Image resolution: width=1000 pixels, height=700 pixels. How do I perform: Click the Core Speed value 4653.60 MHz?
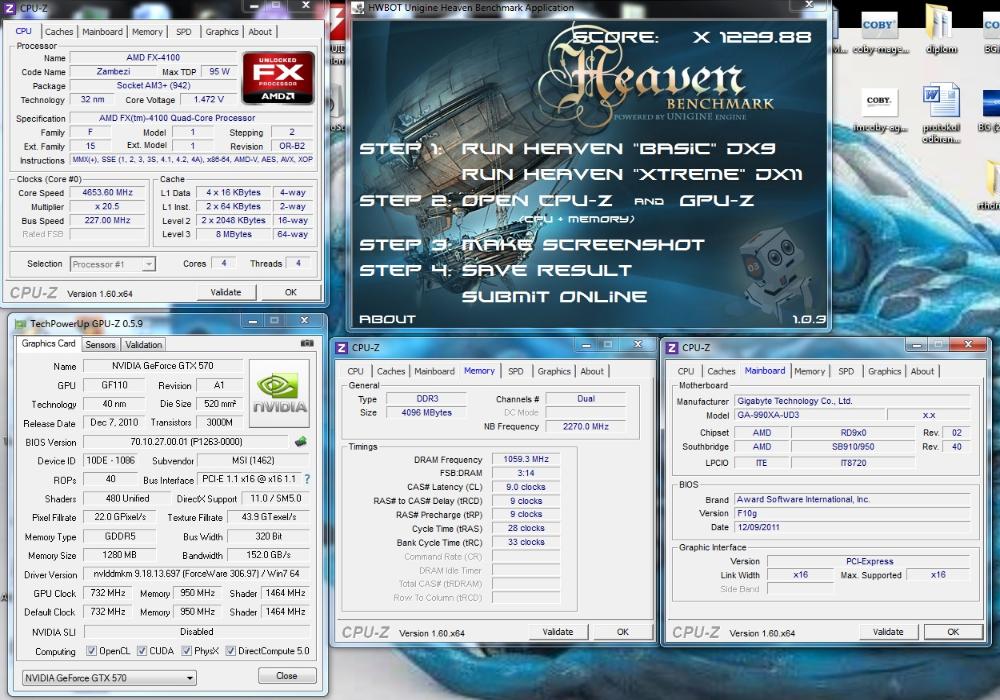click(107, 193)
